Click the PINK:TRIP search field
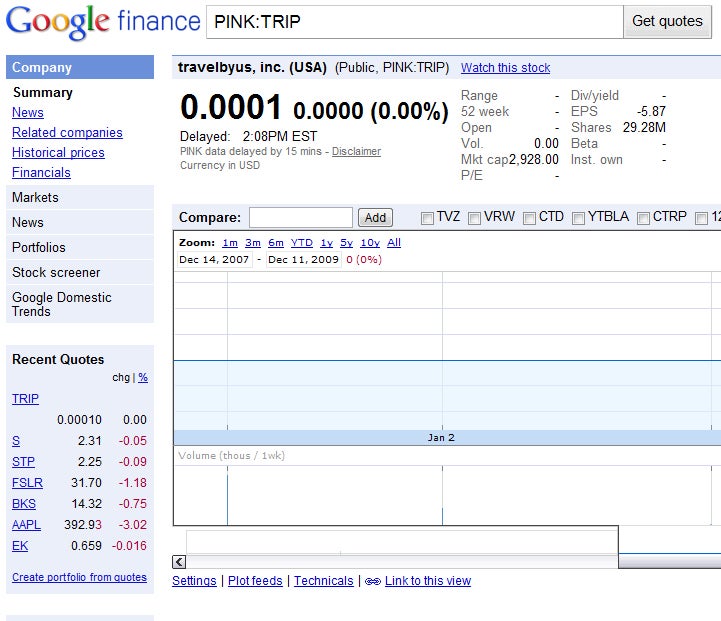Screen dimensions: 721x621 (415, 22)
